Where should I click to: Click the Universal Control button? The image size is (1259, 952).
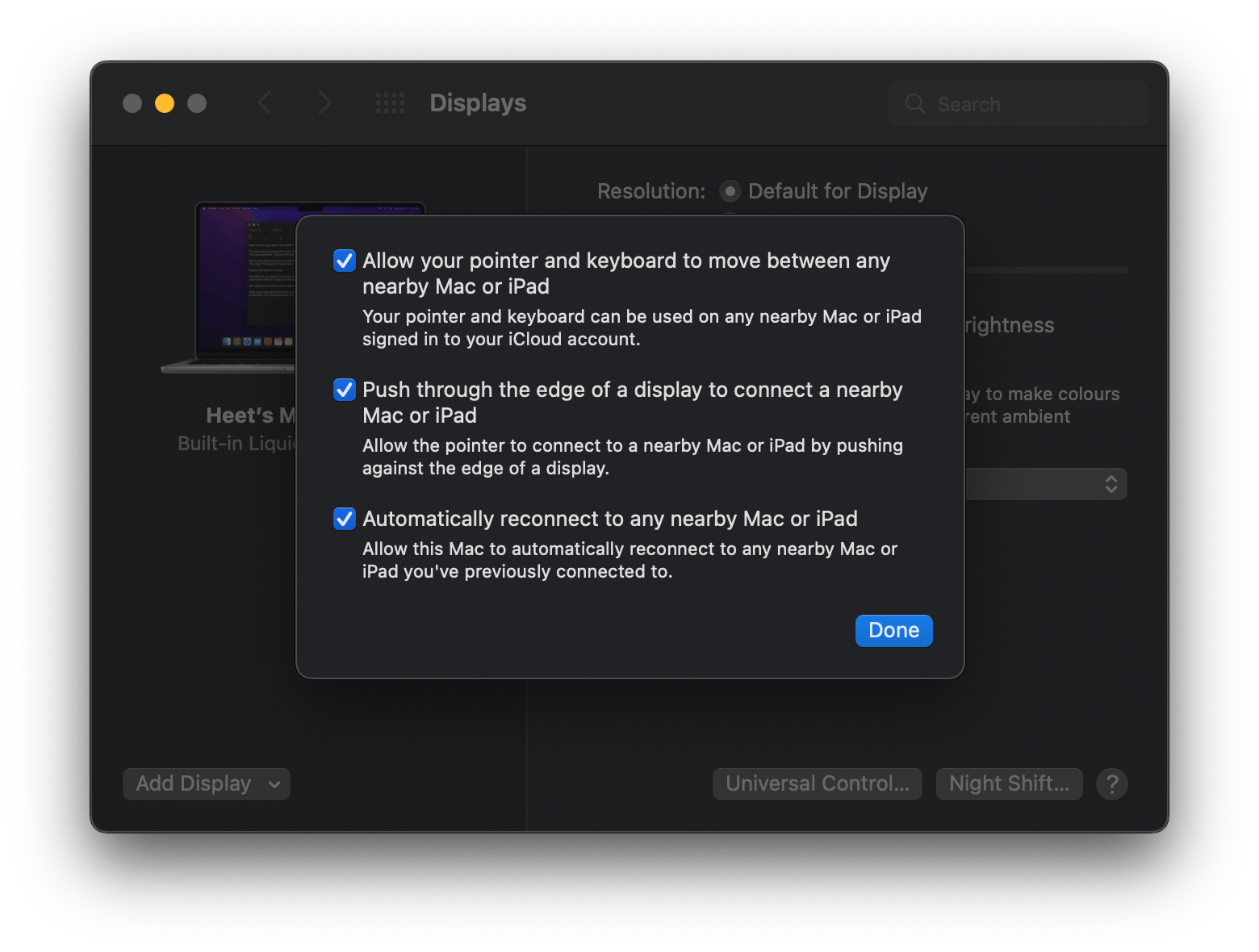tap(817, 783)
